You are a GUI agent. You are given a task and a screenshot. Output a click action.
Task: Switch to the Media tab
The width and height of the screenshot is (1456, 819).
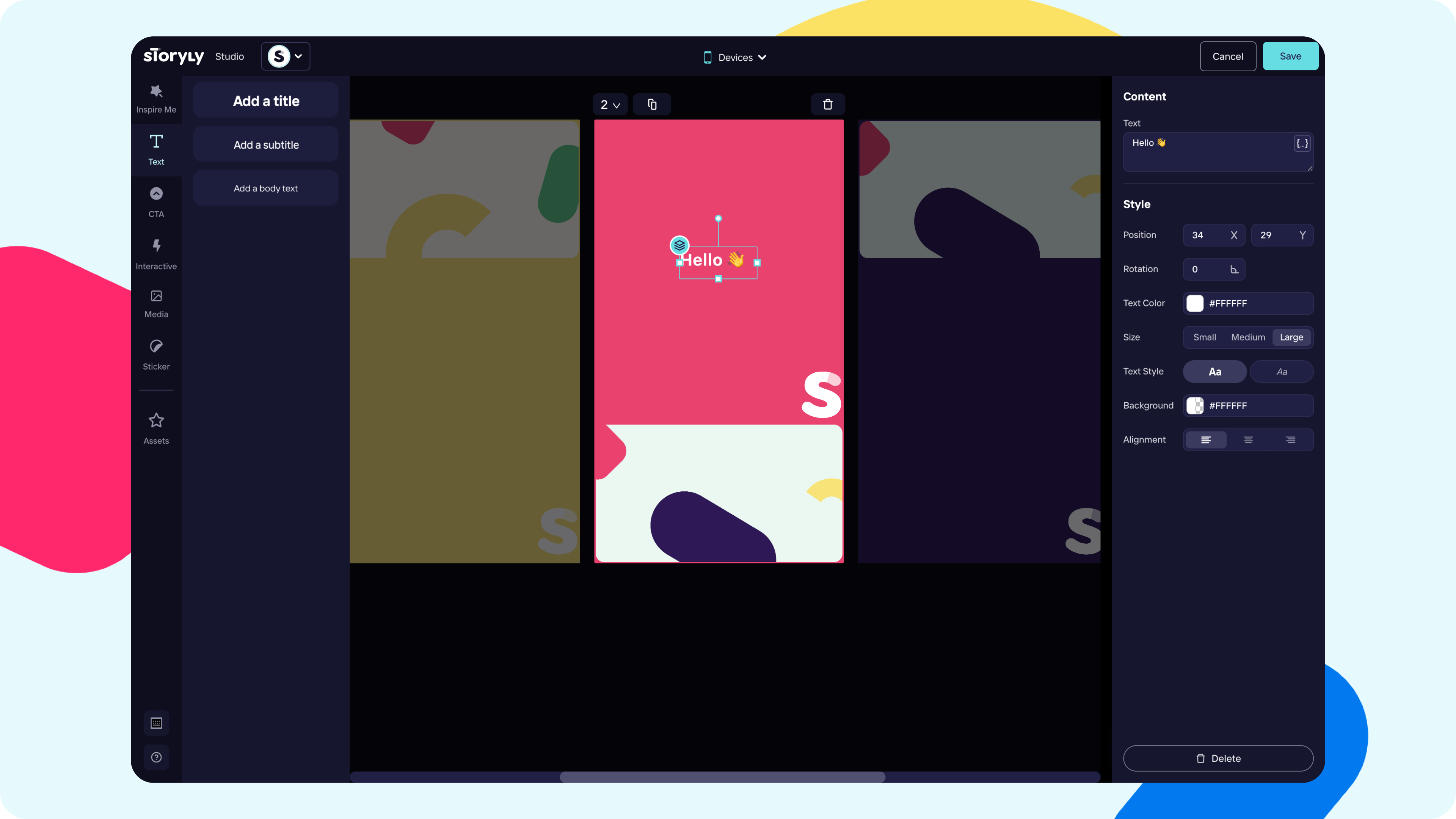point(156,303)
